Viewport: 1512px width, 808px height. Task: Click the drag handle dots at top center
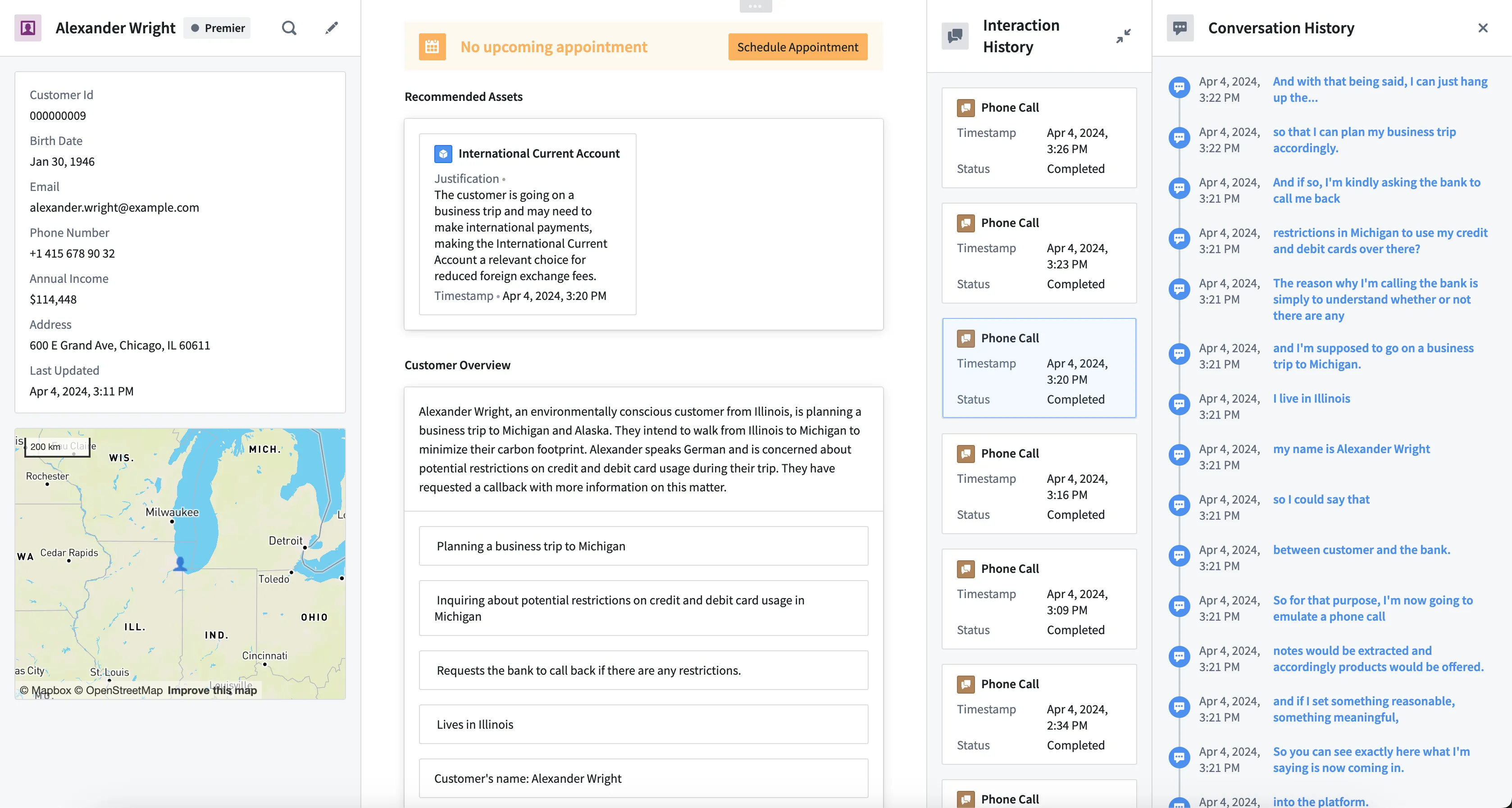coord(755,6)
